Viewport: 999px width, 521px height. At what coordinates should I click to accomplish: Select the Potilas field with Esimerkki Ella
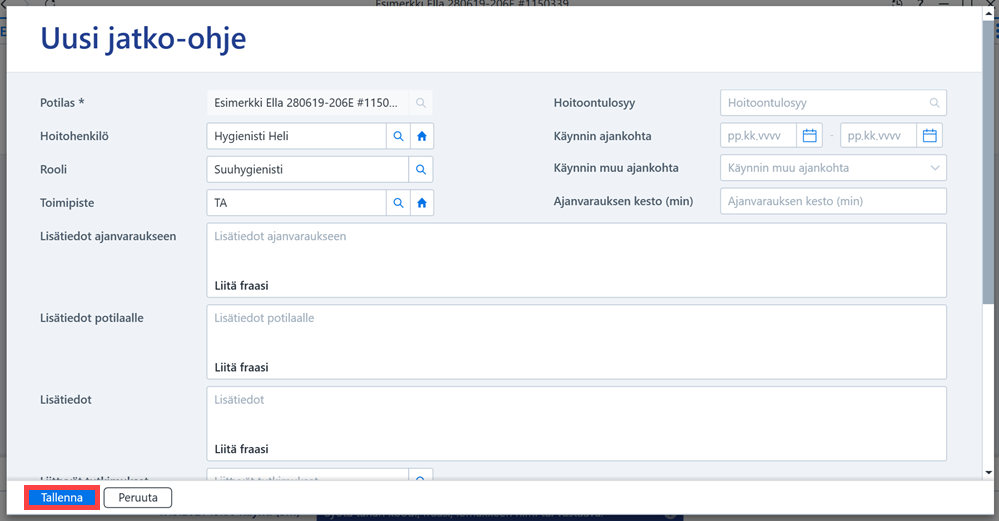click(x=308, y=103)
